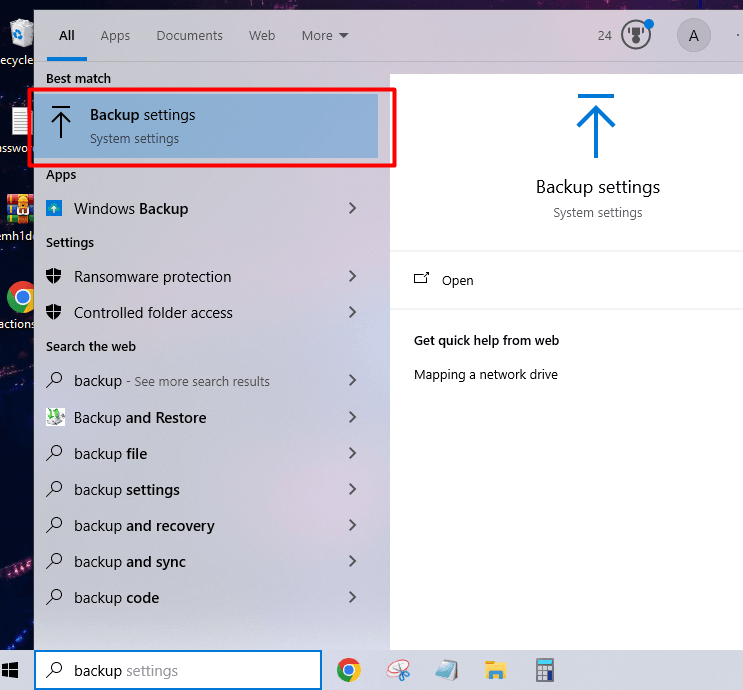Expand 'backup file' suggestion chevron
743x690 pixels.
tap(352, 453)
